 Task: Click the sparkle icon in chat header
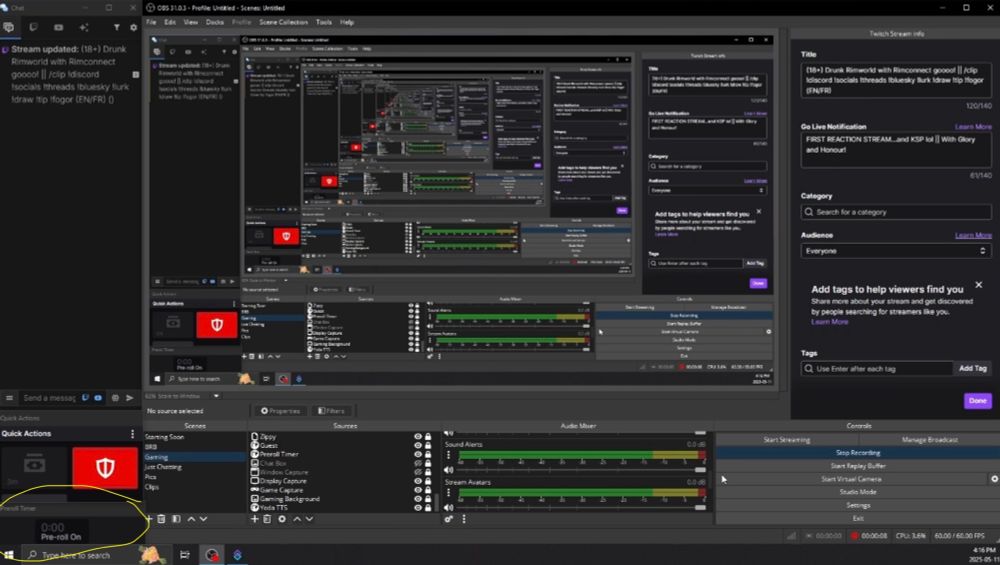84,27
